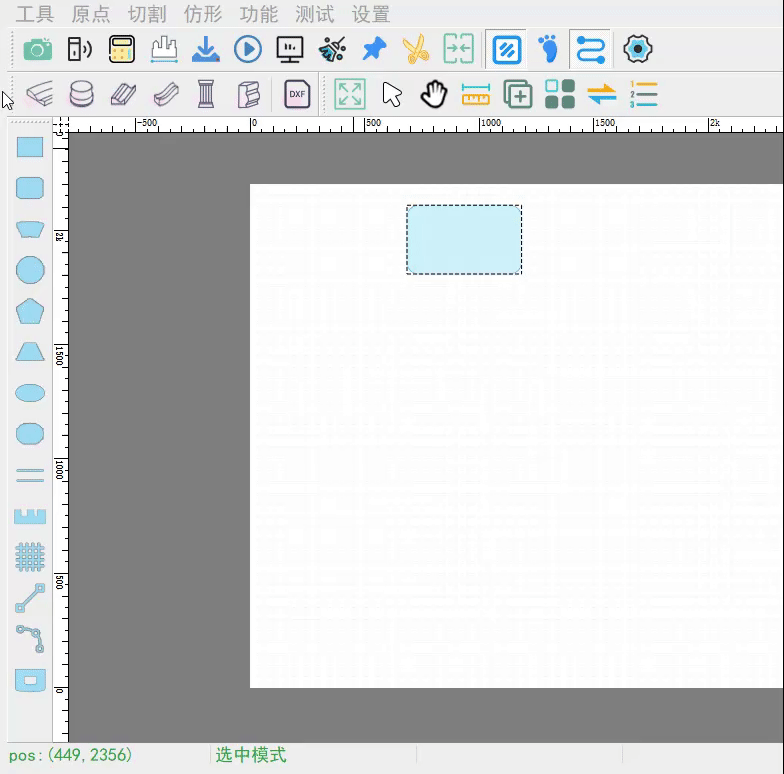Click the camera snapshot icon

38,49
